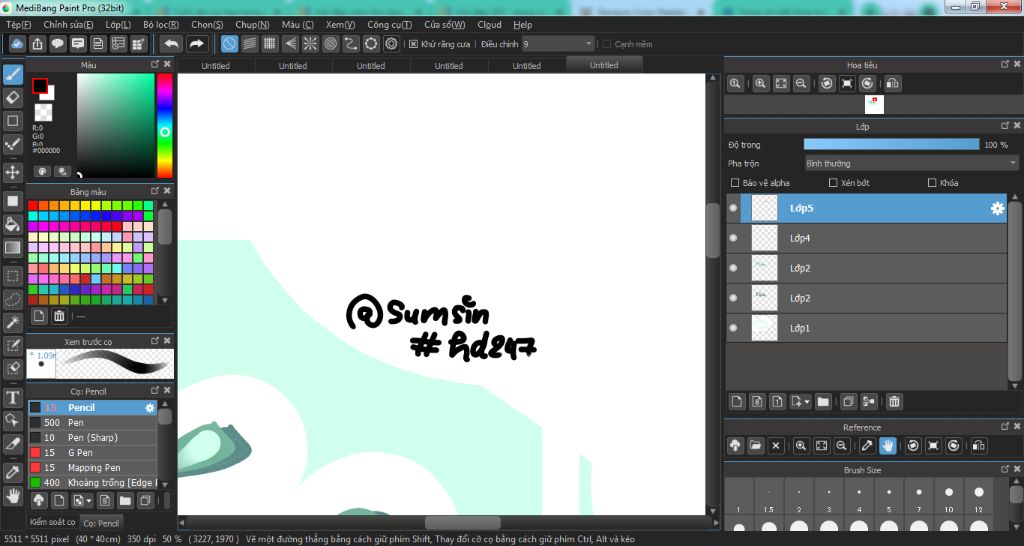Enable the Xén bớt checkbox

(x=833, y=183)
